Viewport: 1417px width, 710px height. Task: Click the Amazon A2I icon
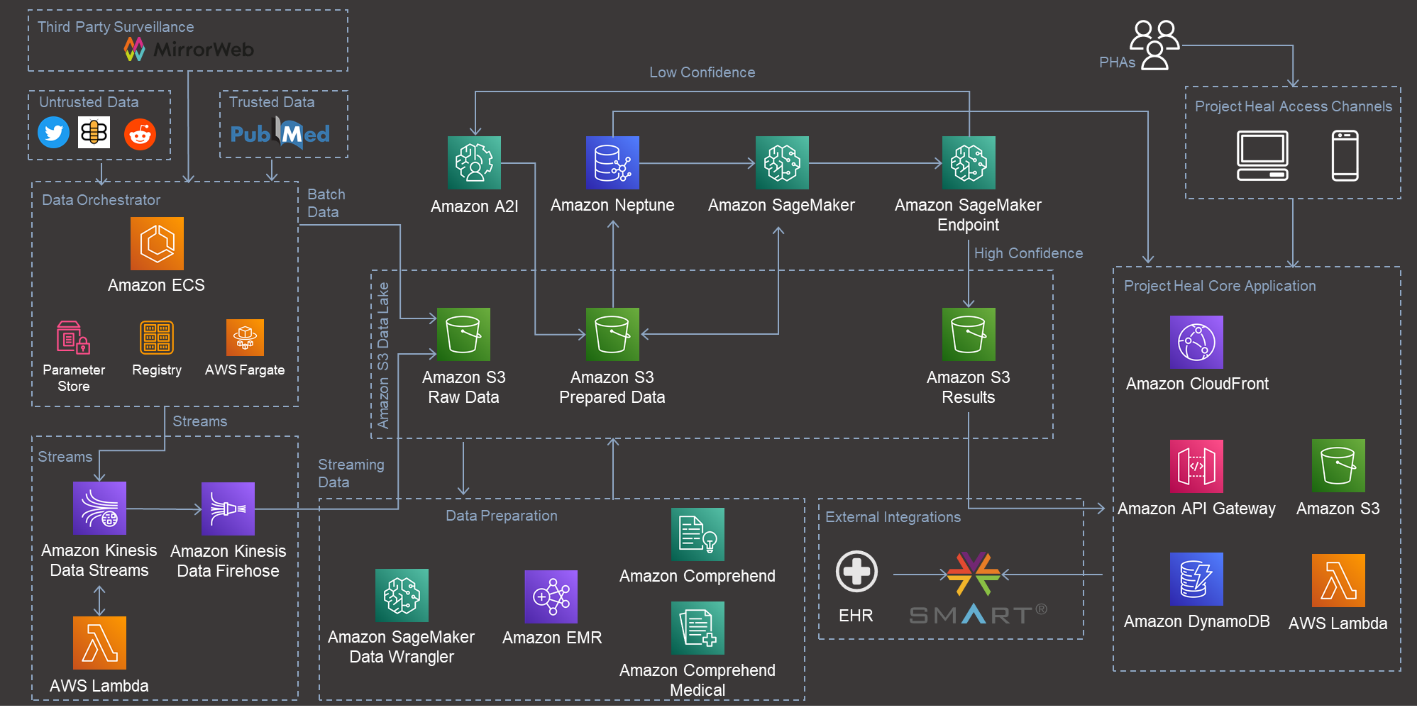click(474, 163)
